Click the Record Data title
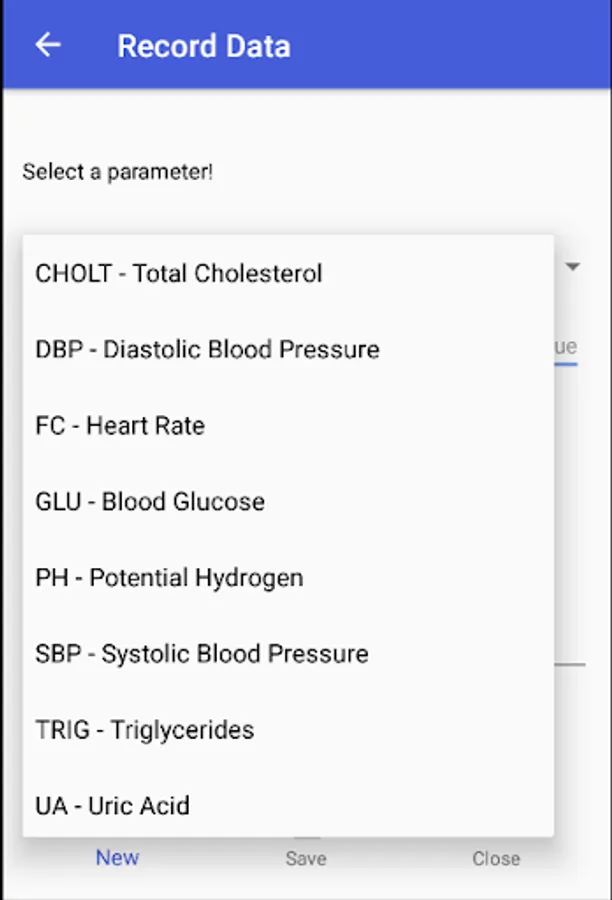This screenshot has width=612, height=900. pos(204,46)
